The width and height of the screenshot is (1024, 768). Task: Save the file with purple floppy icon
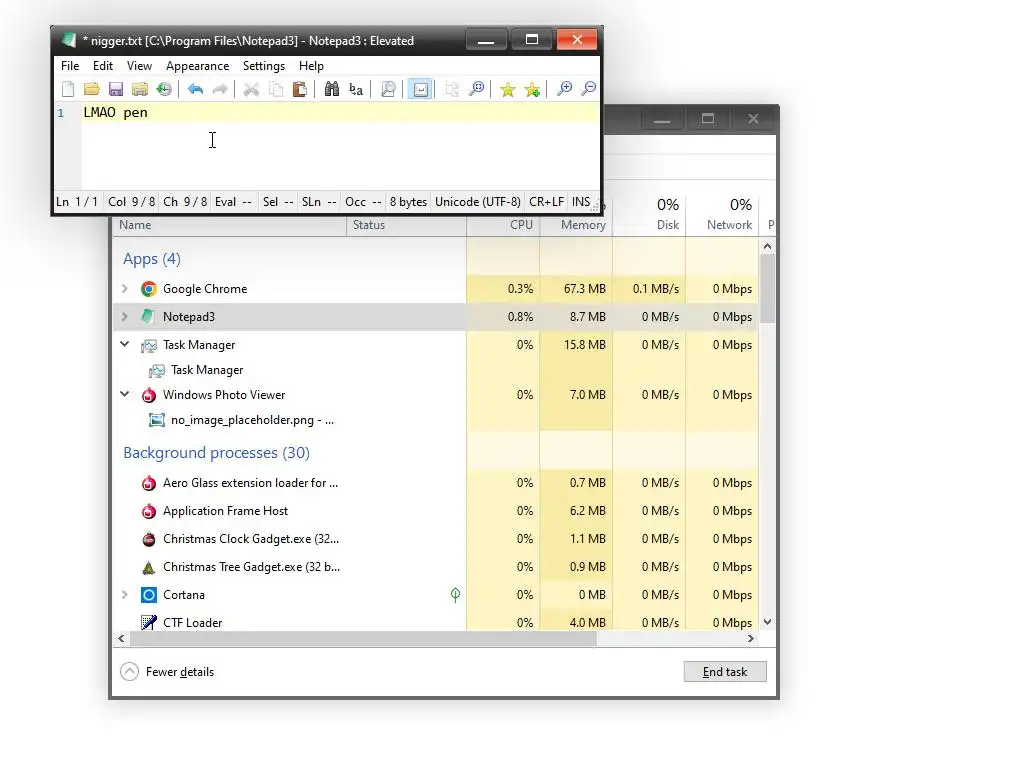pos(116,89)
